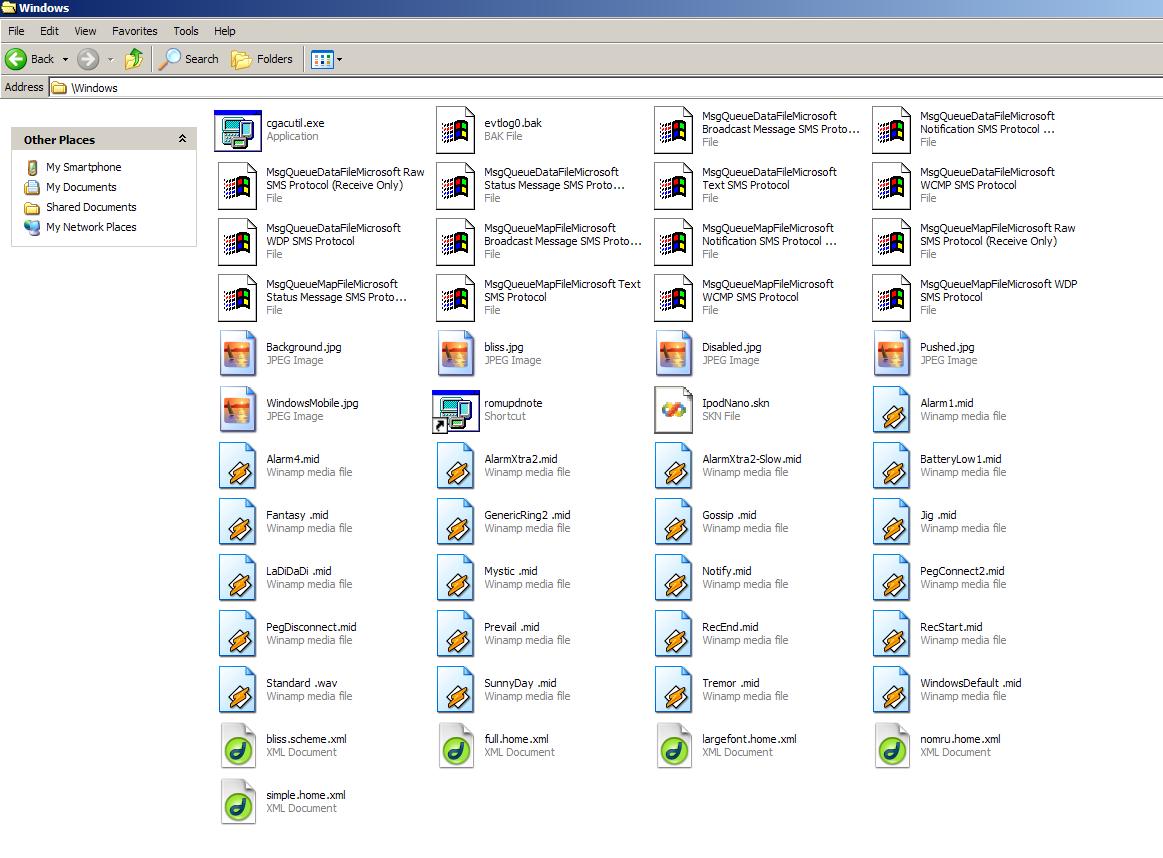Image resolution: width=1163 pixels, height=858 pixels.
Task: Select the AlarmXtra2.mid file name
Action: click(x=521, y=460)
